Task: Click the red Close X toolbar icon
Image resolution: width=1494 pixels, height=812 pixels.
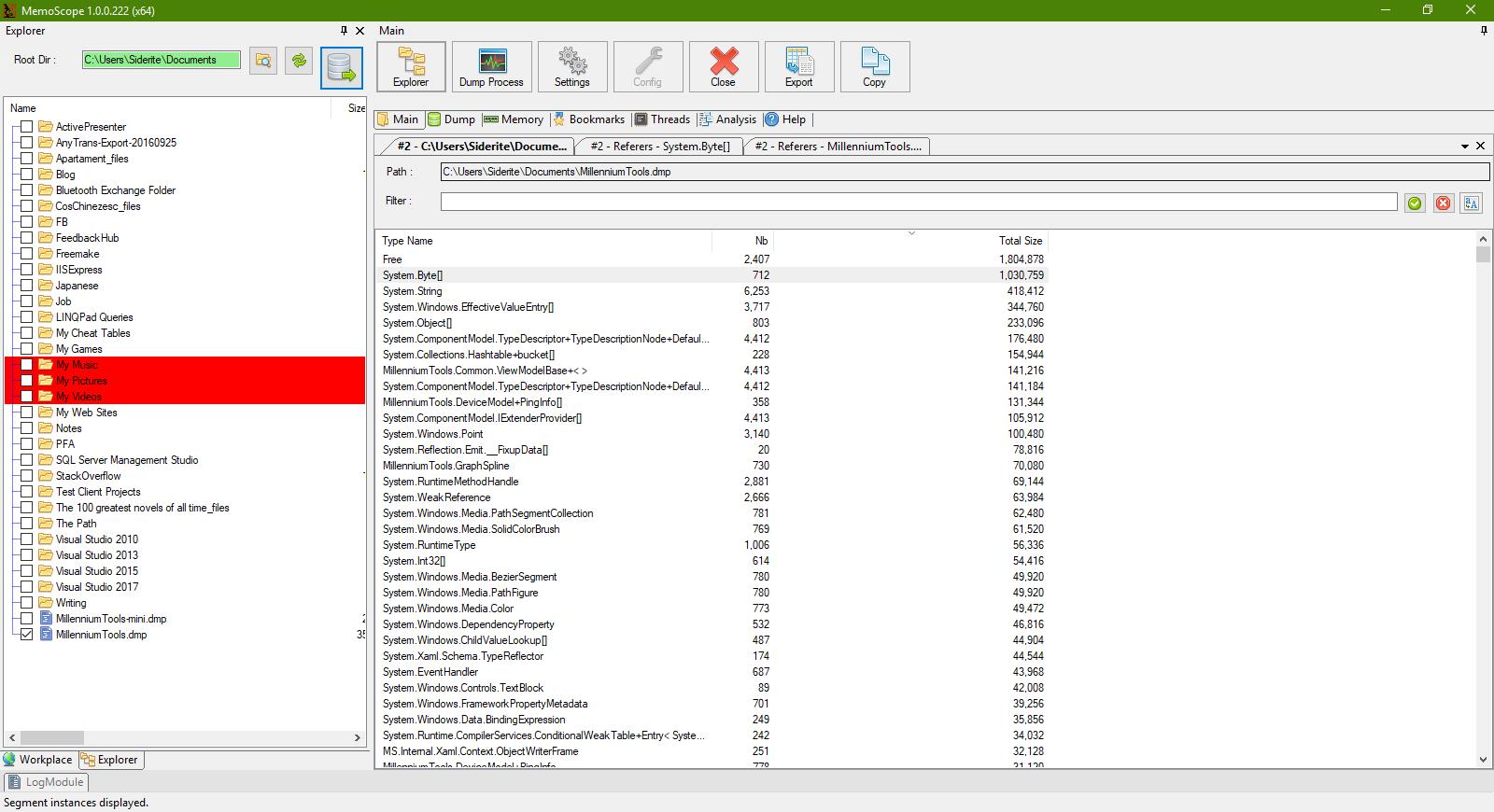Action: coord(723,66)
